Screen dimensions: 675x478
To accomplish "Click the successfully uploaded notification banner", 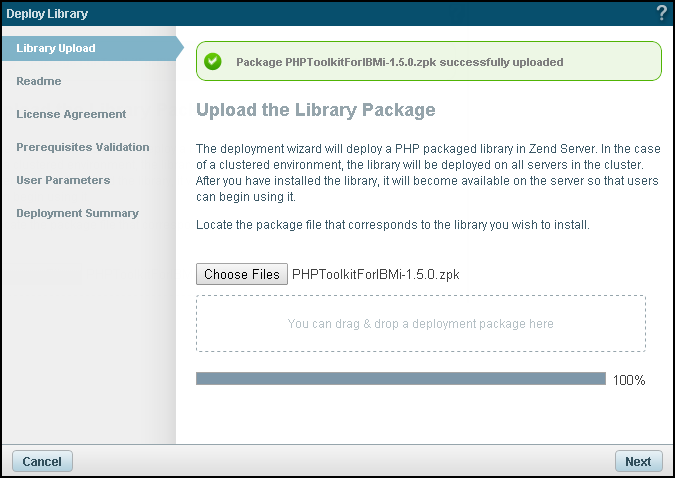I will 429,61.
